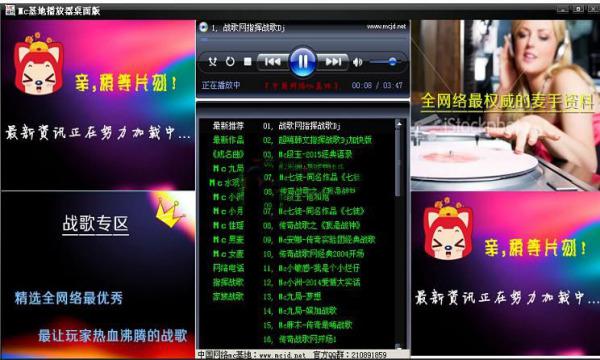Screen dimensions: 600x360
Task: Play track 14 in the playlist
Action: pyautogui.click(x=300, y=311)
